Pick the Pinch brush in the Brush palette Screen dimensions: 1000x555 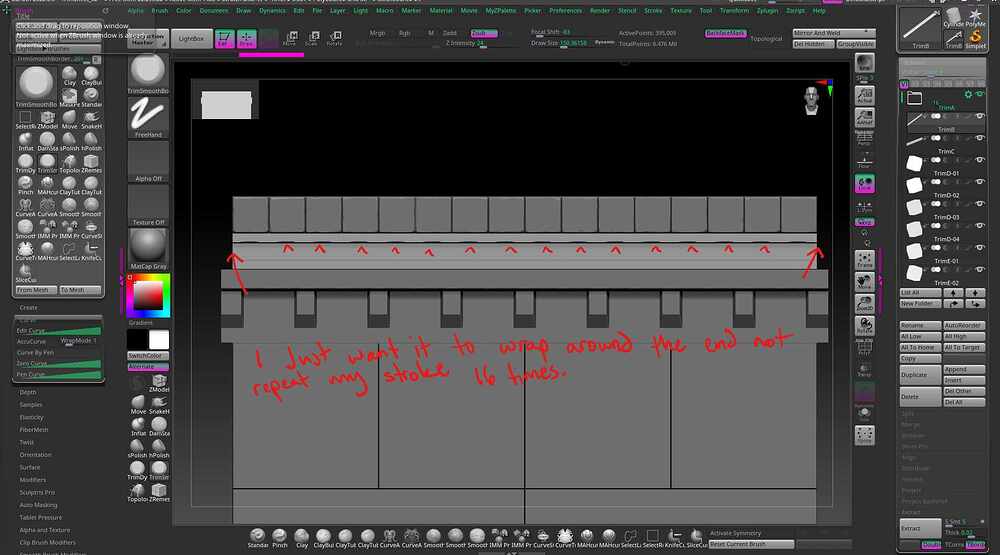[26, 186]
